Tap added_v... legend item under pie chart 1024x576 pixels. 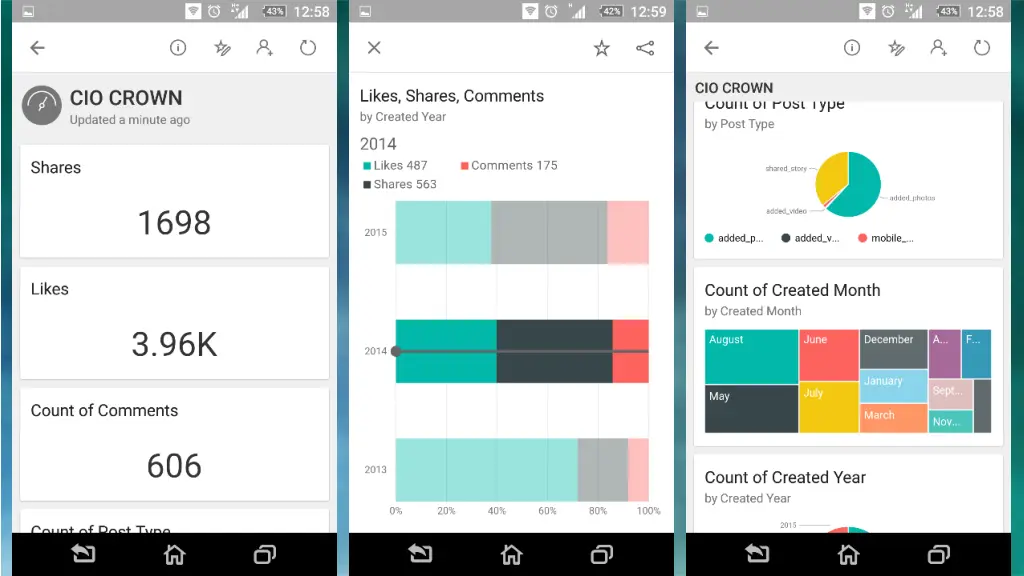coord(810,238)
